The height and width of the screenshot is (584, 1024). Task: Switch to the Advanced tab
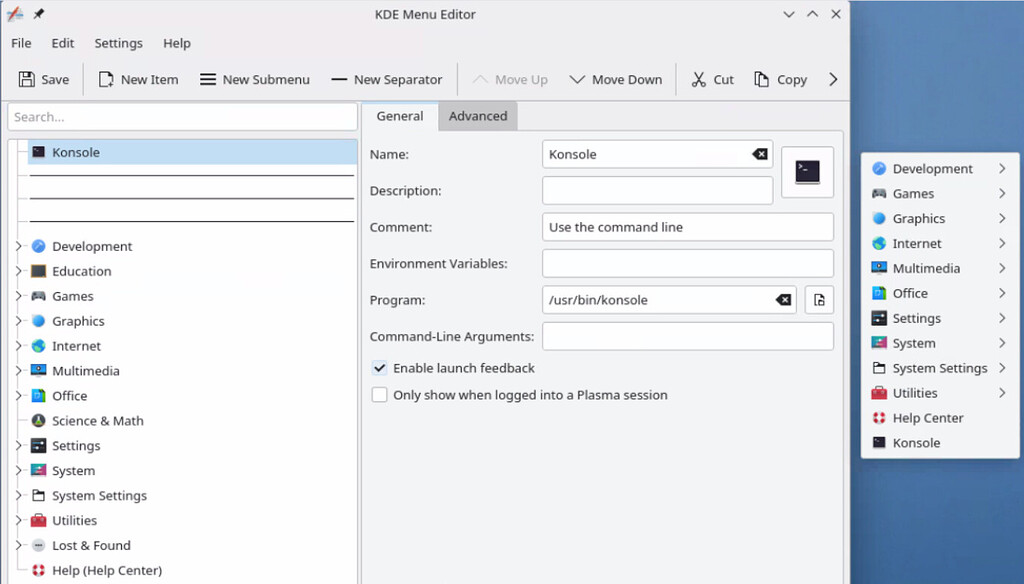[x=478, y=116]
